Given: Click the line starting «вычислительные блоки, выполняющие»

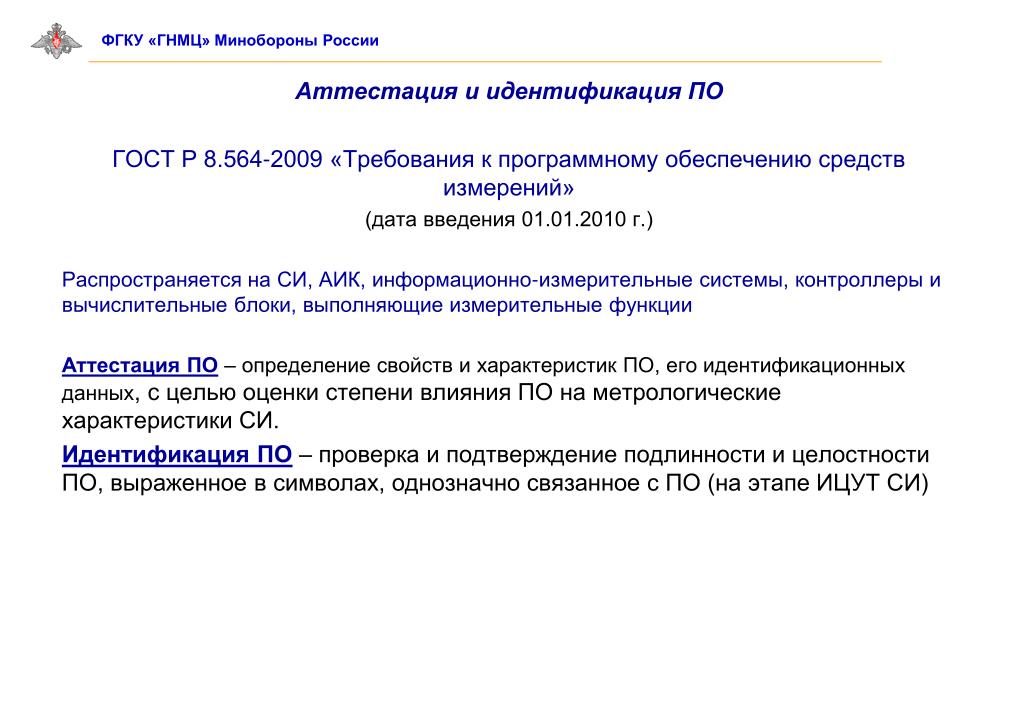Looking at the screenshot, I should [x=376, y=305].
